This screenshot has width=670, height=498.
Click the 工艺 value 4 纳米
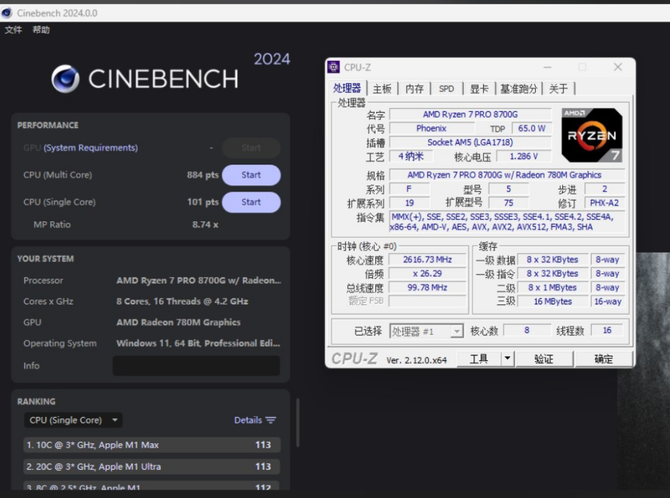coord(411,156)
